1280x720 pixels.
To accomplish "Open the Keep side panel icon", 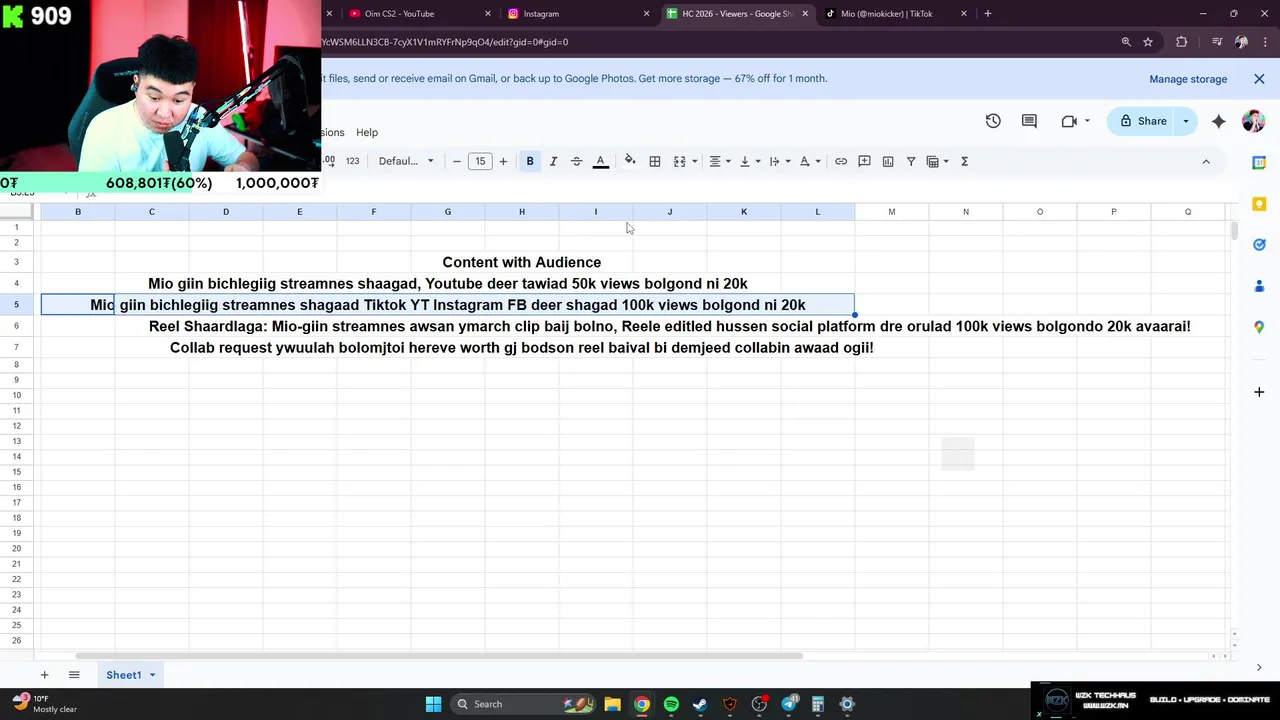I will point(1259,204).
